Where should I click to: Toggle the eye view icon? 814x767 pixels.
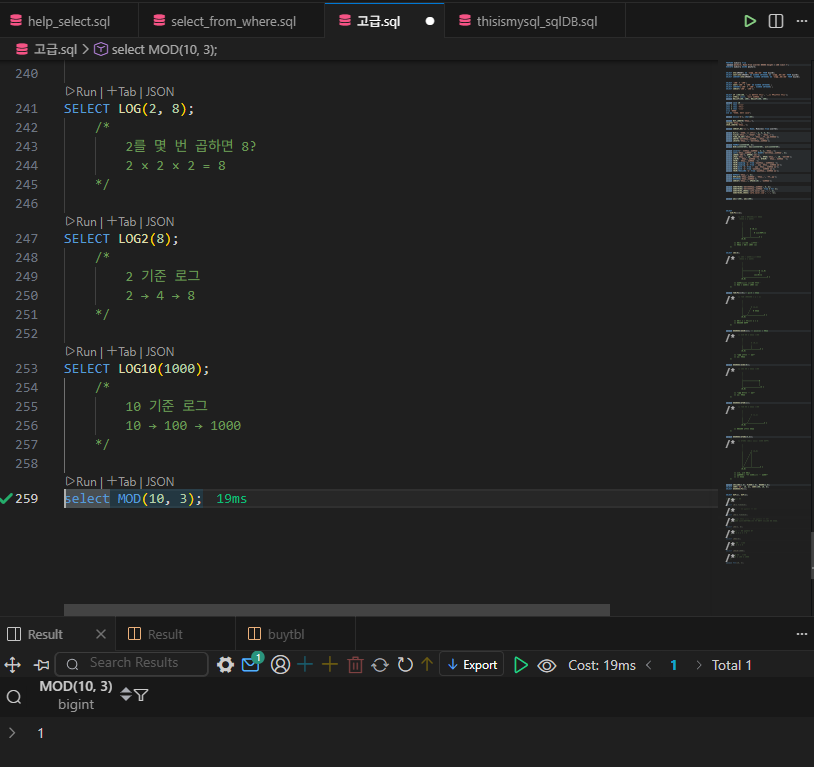point(547,665)
